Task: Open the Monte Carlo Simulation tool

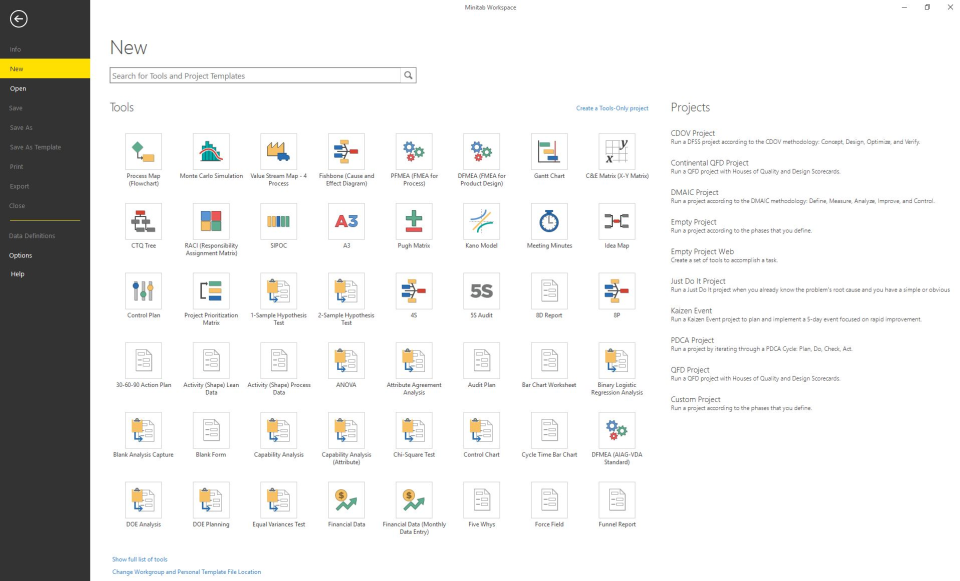Action: tap(211, 153)
